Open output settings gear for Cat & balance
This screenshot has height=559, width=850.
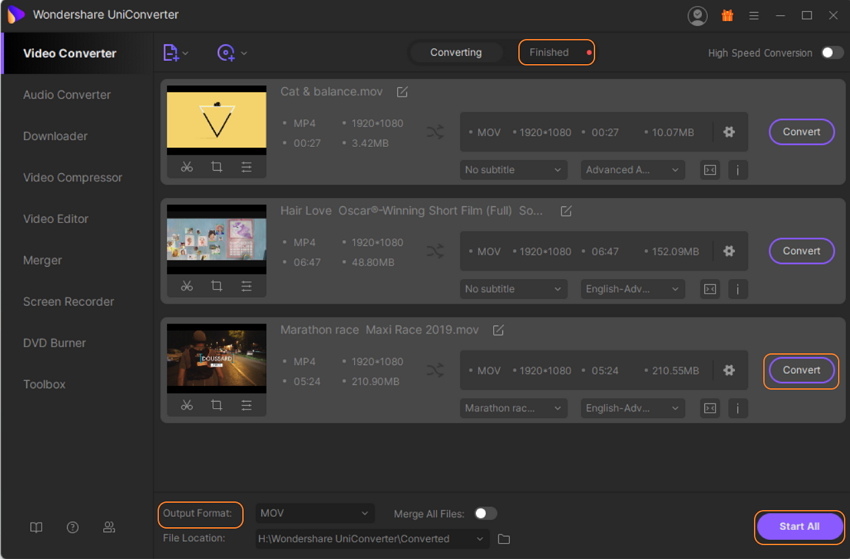pos(729,132)
